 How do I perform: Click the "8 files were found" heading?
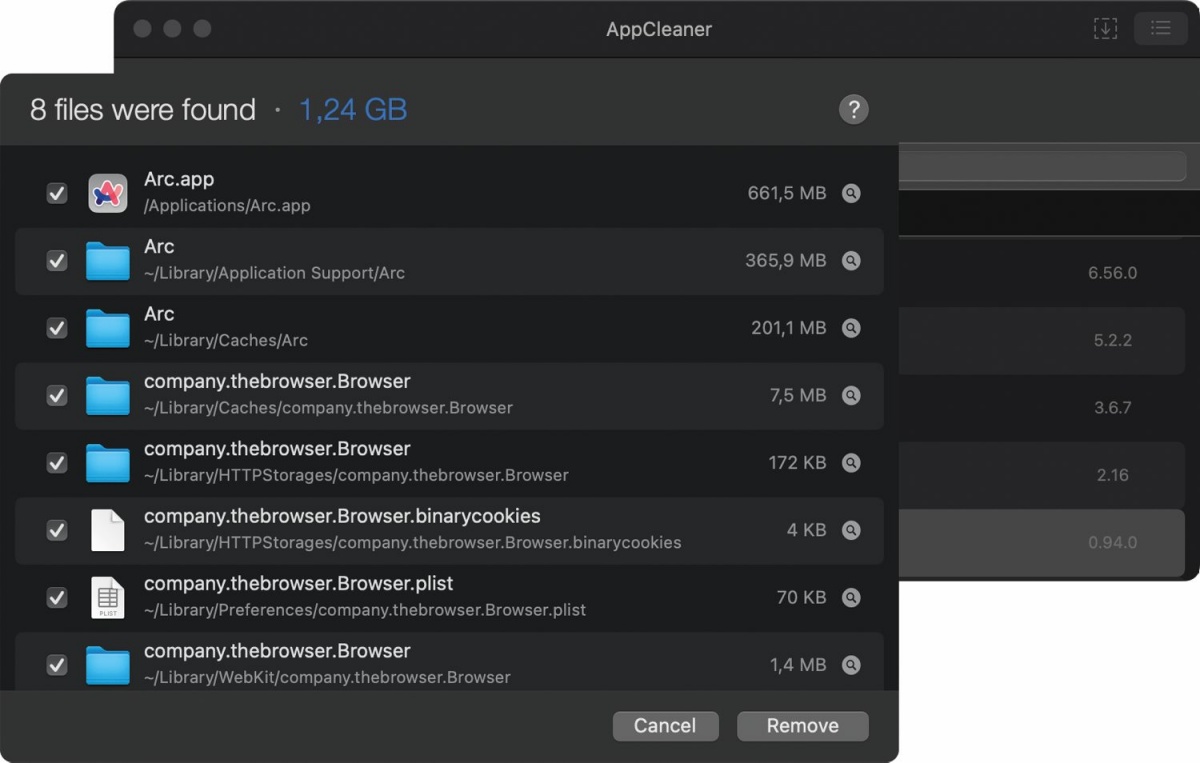pyautogui.click(x=143, y=110)
